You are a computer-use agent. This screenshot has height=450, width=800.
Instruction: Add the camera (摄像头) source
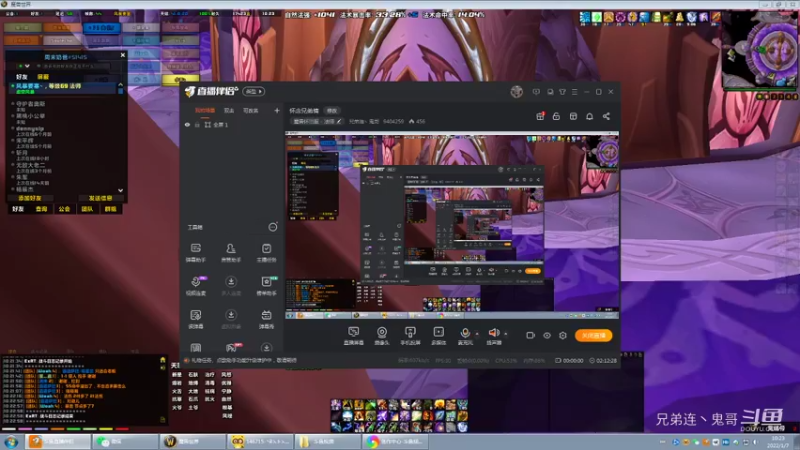tap(382, 336)
